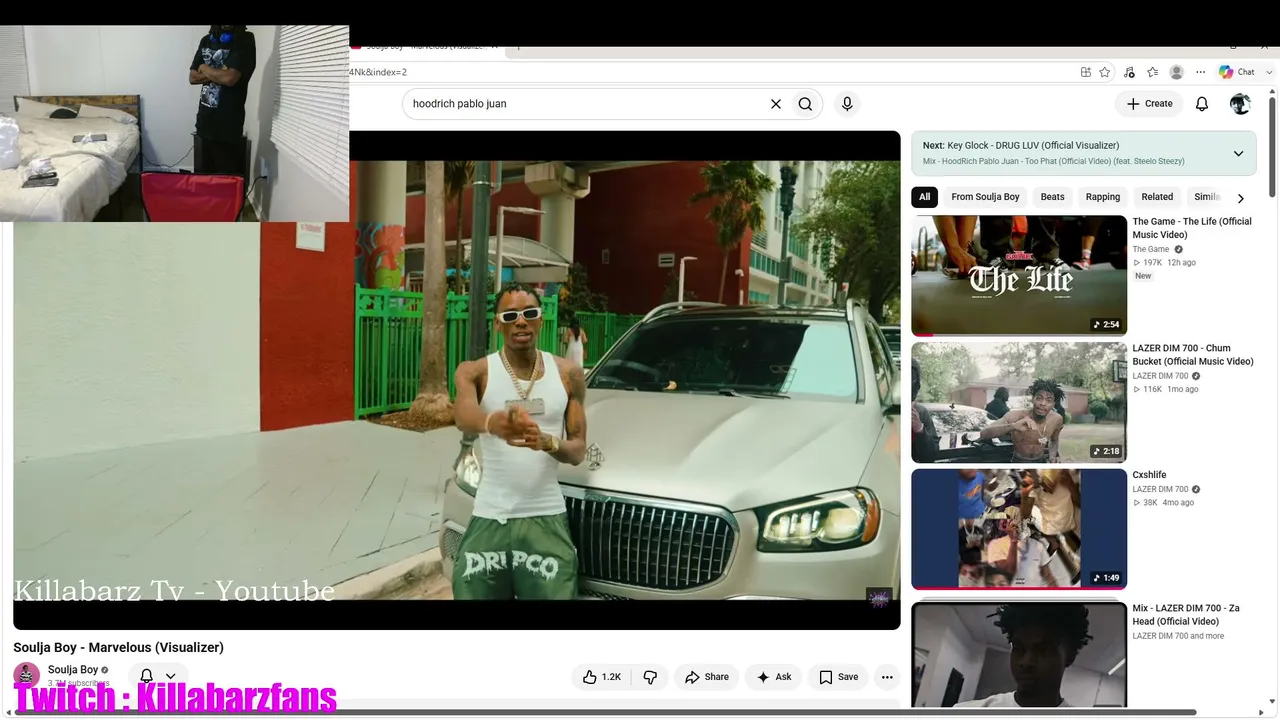The image size is (1280, 720).
Task: Open the browser favorites list icon
Action: [1153, 72]
